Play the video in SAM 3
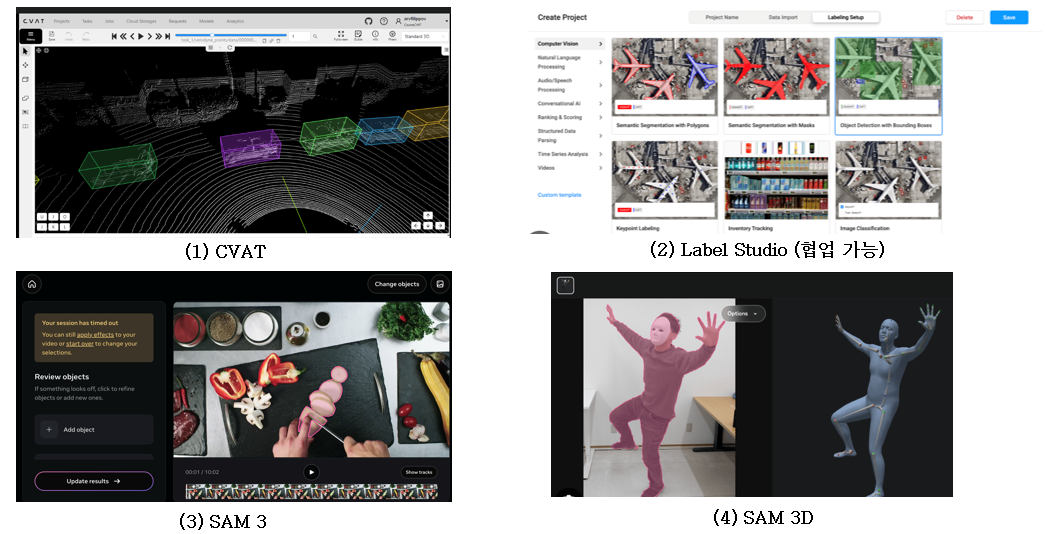Image resolution: width=1054 pixels, height=534 pixels. pyautogui.click(x=311, y=472)
